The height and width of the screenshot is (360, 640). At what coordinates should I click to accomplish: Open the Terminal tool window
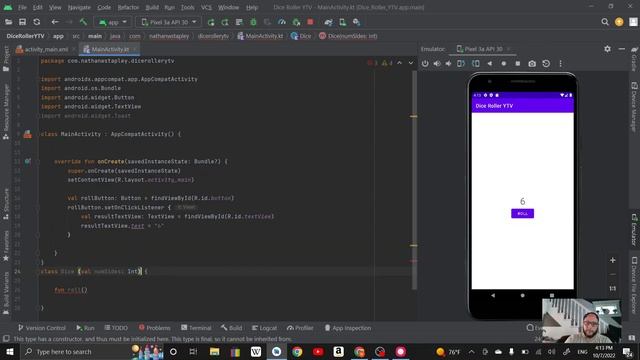(x=196, y=328)
